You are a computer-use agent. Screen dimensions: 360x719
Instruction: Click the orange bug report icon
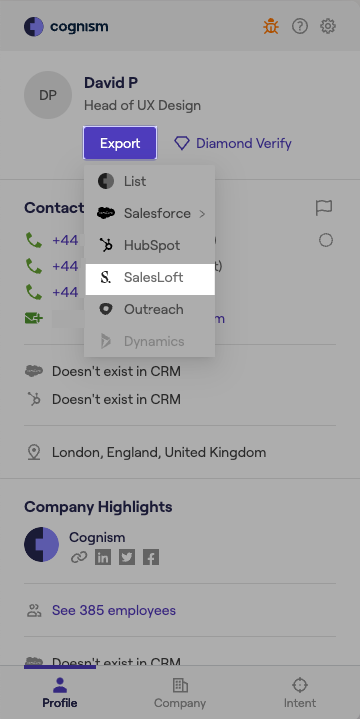pyautogui.click(x=271, y=26)
